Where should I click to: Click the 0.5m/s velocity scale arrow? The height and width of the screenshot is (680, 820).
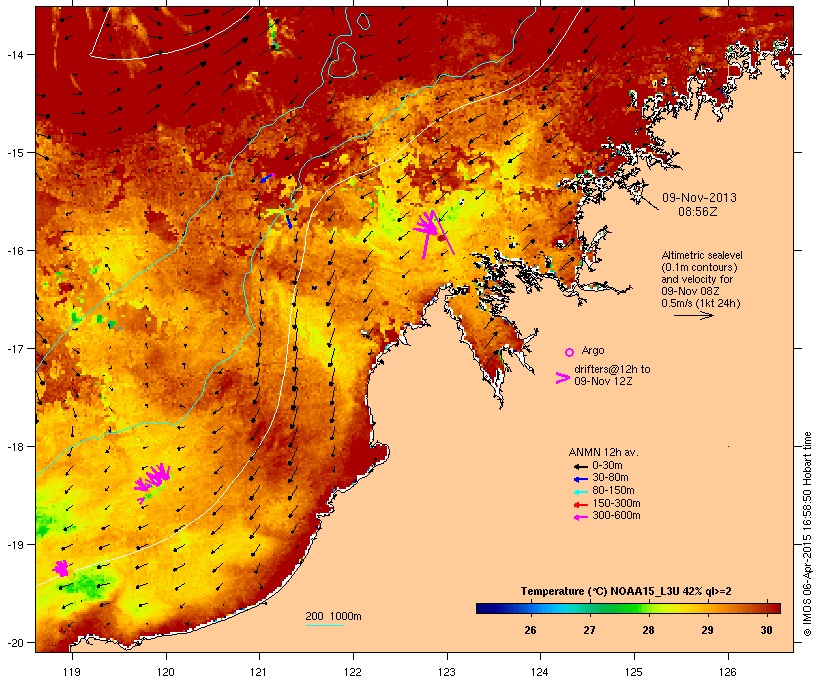coord(693,315)
